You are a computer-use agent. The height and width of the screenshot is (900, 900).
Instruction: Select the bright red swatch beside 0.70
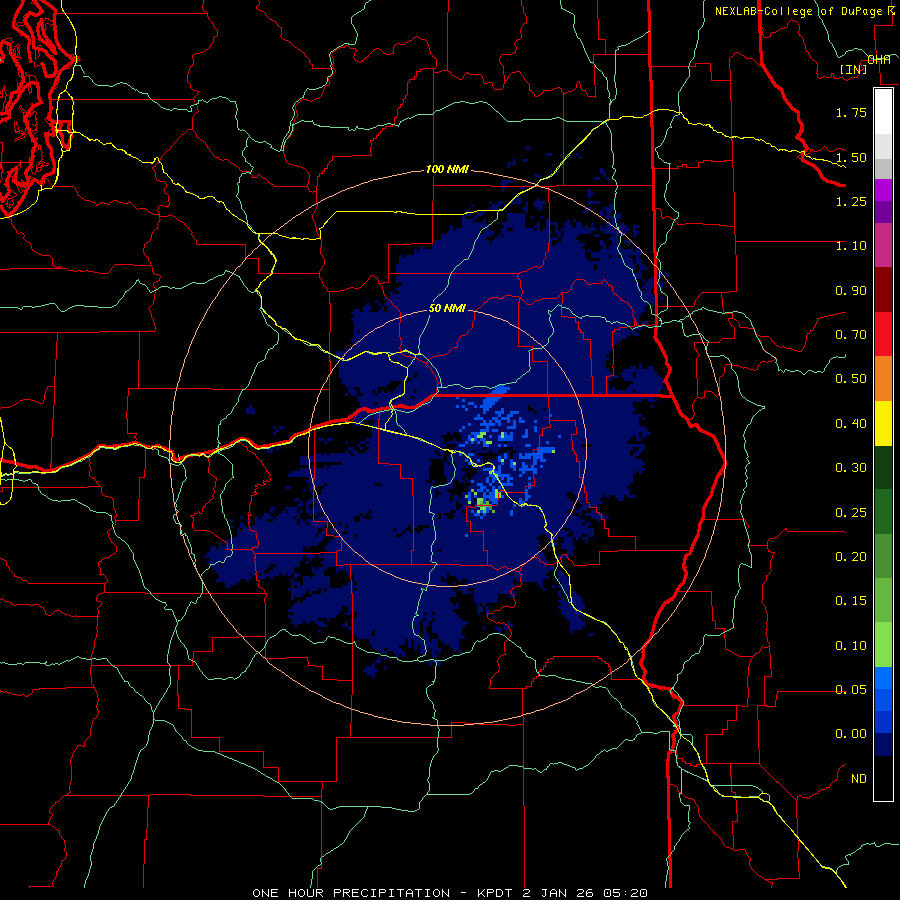coord(883,334)
